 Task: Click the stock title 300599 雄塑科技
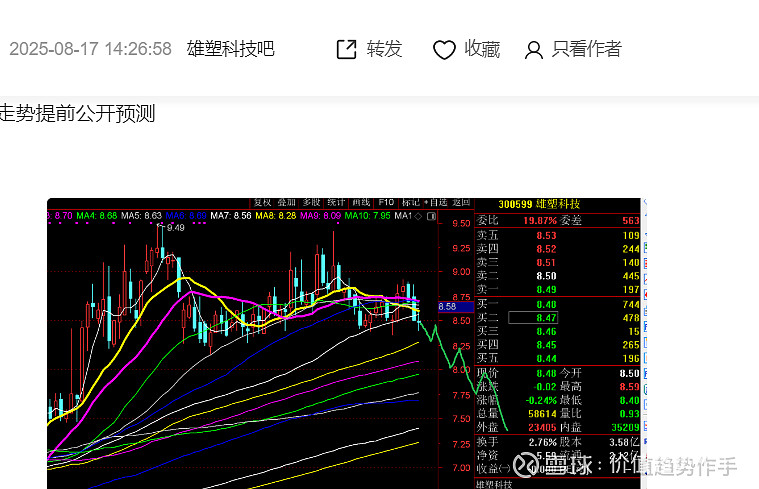tap(539, 204)
